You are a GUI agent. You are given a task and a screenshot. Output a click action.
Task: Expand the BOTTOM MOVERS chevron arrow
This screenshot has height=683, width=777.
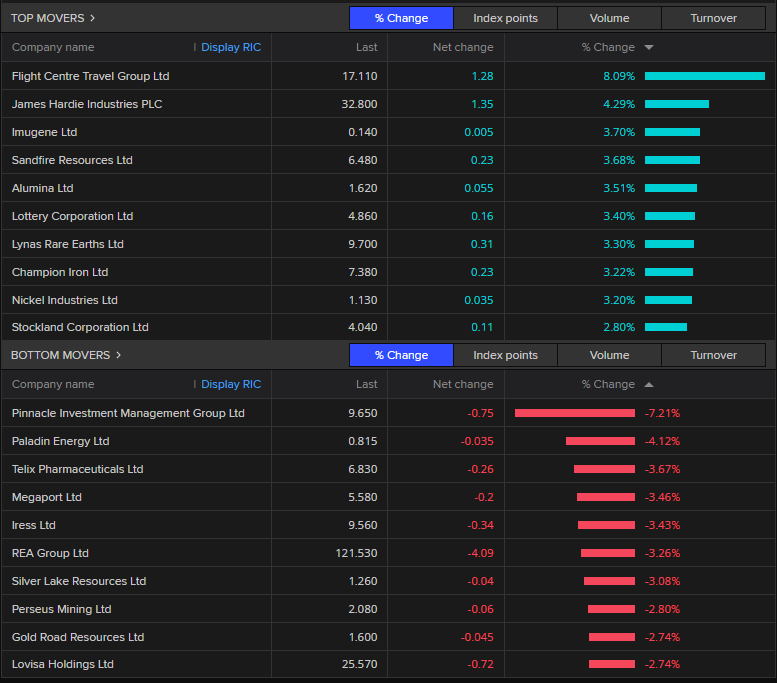(118, 355)
